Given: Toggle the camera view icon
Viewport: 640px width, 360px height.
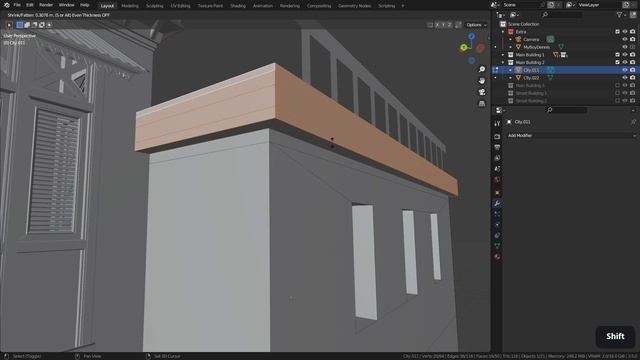Looking at the screenshot, I should 482,92.
